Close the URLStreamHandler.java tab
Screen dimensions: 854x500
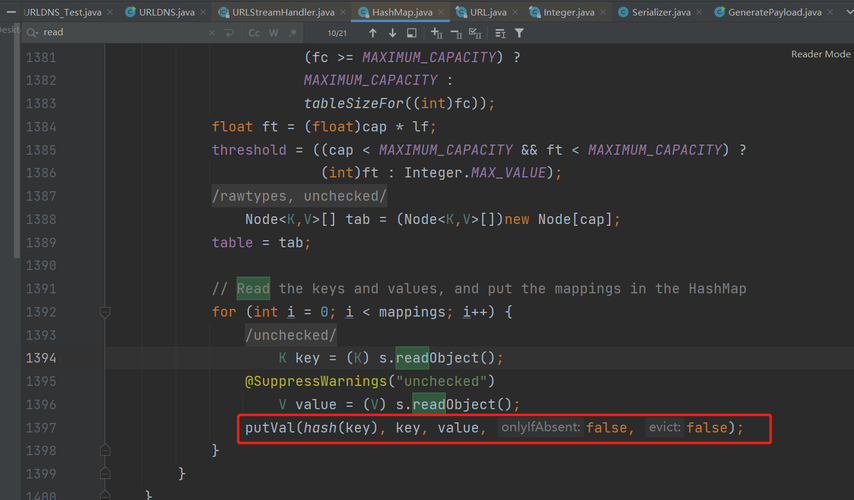tap(343, 12)
